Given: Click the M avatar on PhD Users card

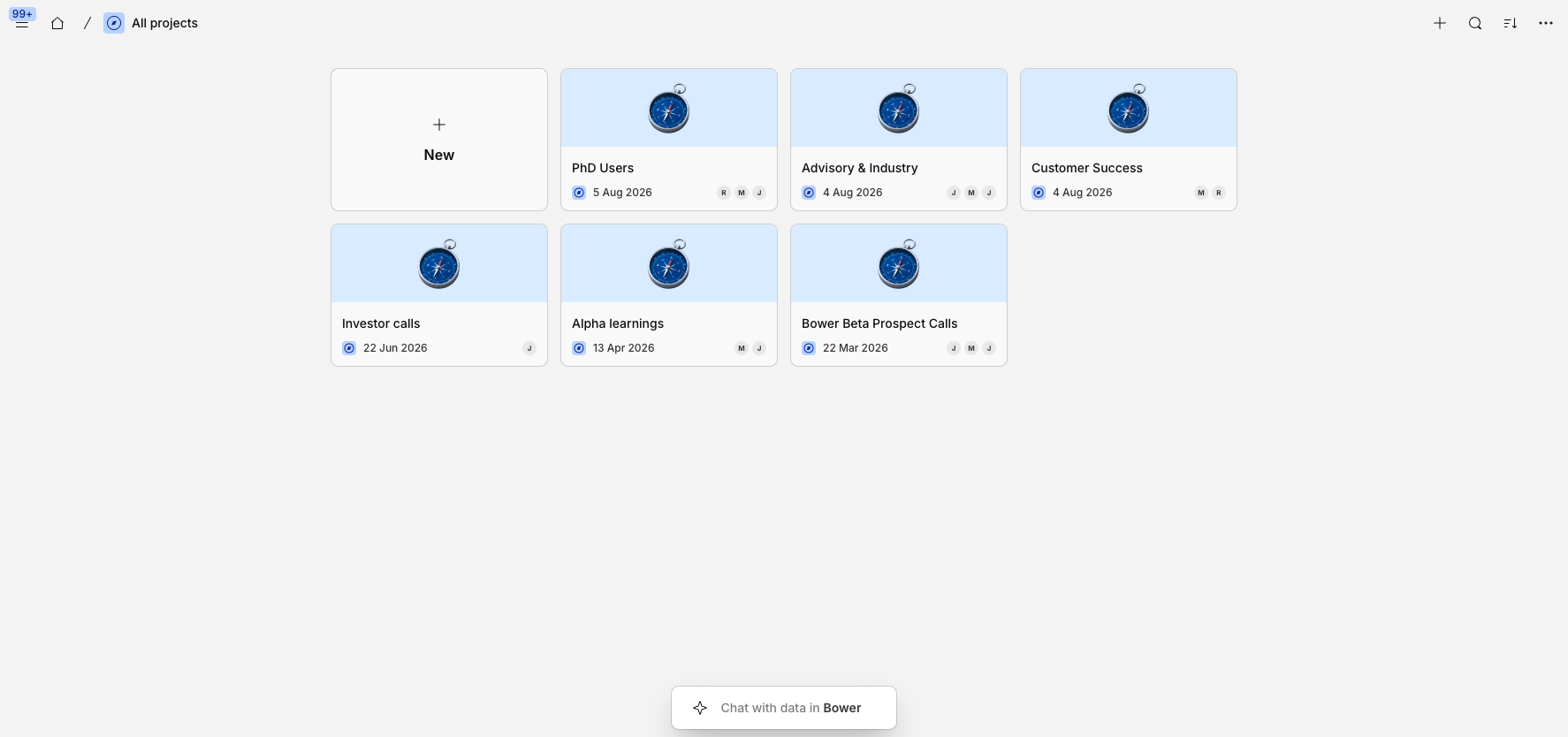Looking at the screenshot, I should pos(742,193).
